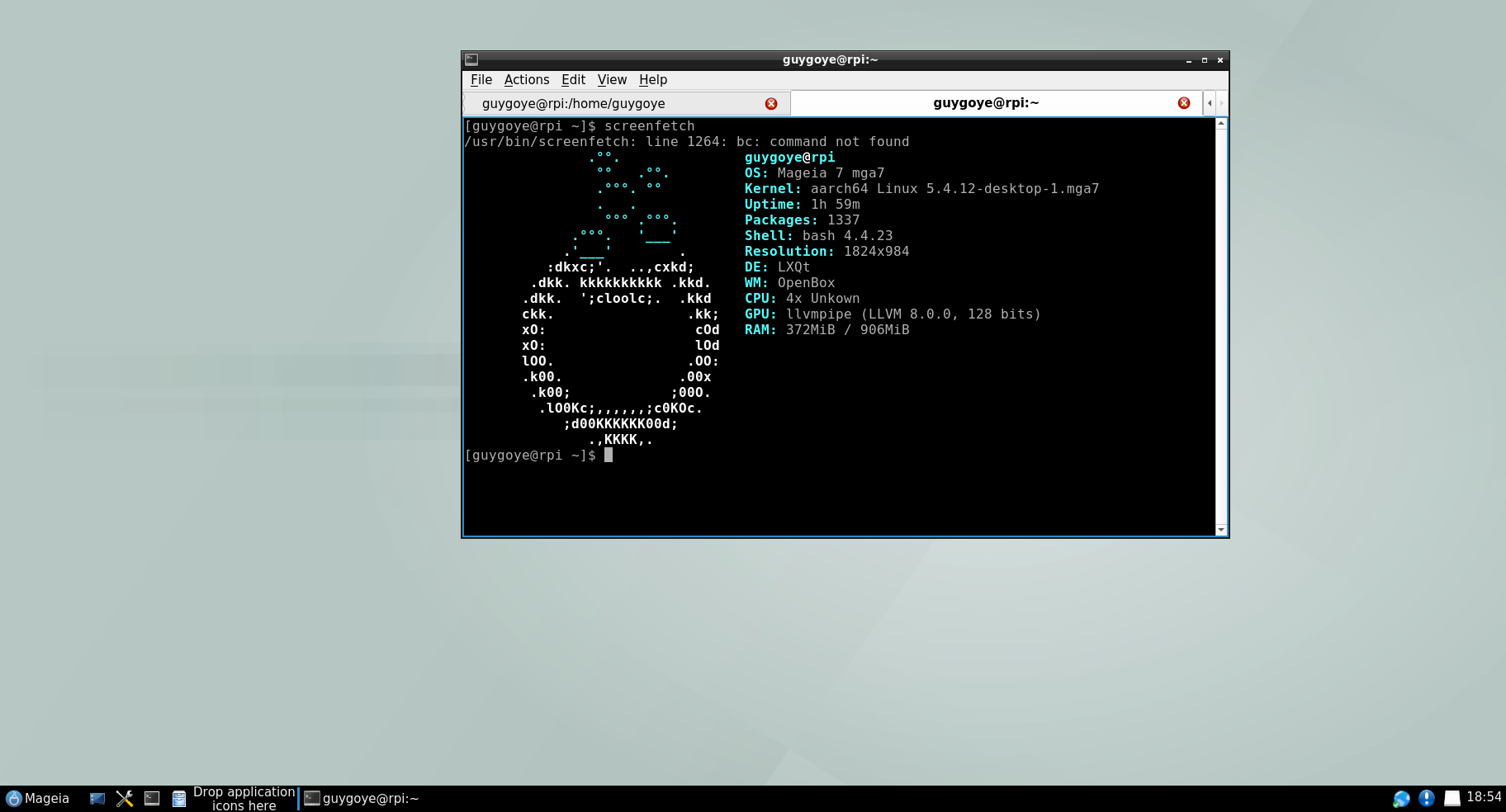The width and height of the screenshot is (1506, 812).
Task: Click the 'OS: Mageia 7 mga7' line
Action: tap(814, 173)
